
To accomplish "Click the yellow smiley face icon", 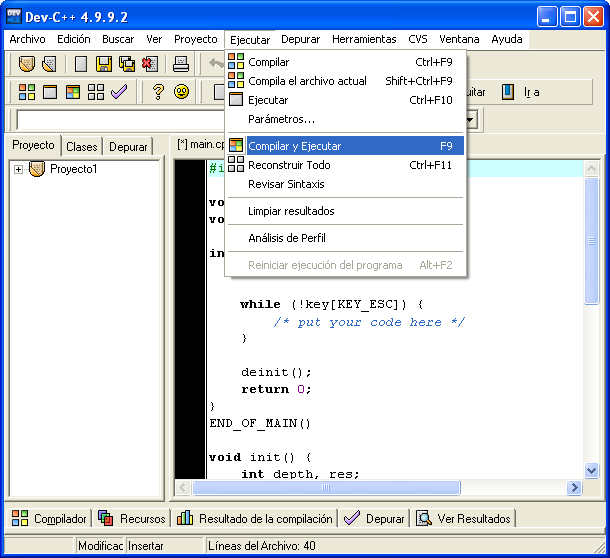I will click(181, 92).
